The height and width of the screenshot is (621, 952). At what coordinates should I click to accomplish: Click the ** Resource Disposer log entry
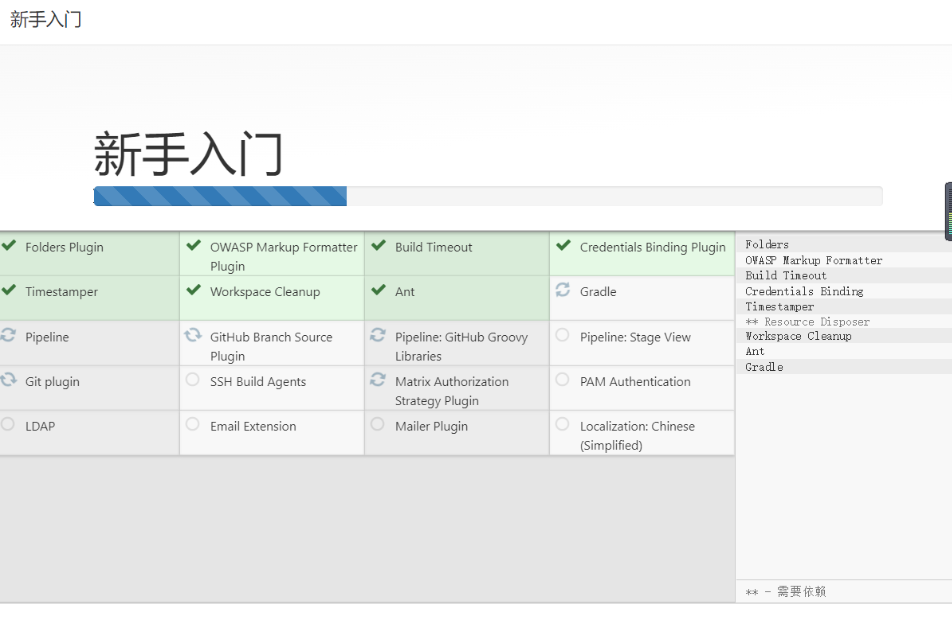pos(808,322)
